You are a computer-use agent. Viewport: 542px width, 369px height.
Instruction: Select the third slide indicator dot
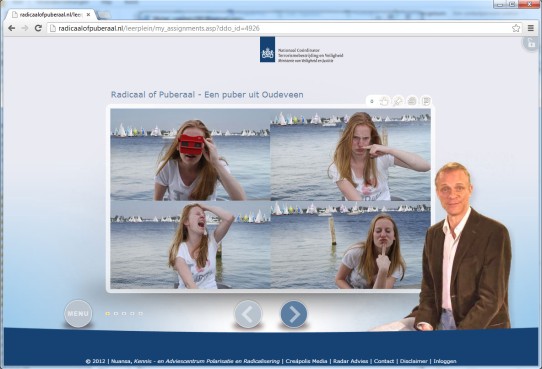click(x=124, y=314)
